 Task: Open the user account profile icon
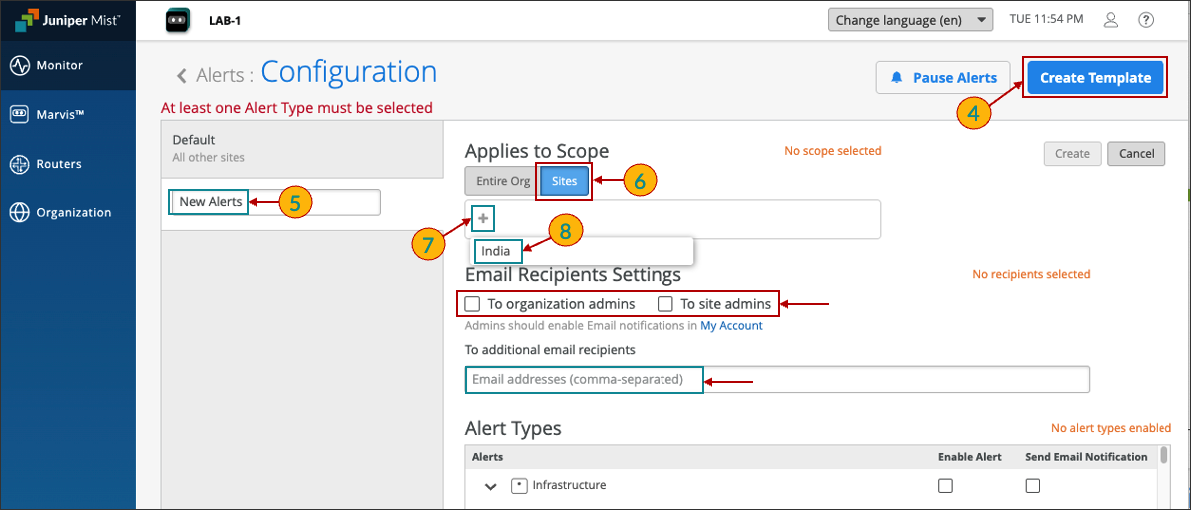pos(1110,20)
